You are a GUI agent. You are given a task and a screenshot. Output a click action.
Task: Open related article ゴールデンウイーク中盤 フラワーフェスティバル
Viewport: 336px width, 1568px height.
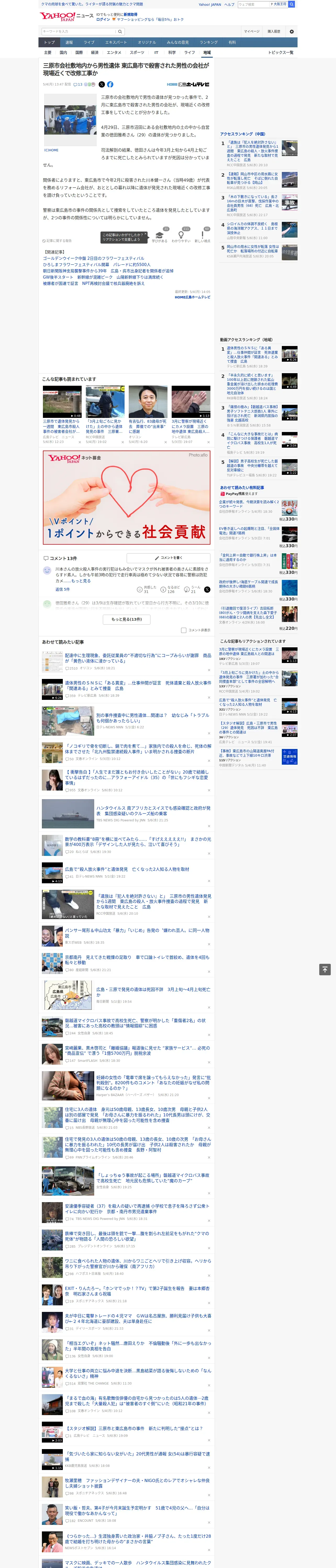click(x=93, y=259)
